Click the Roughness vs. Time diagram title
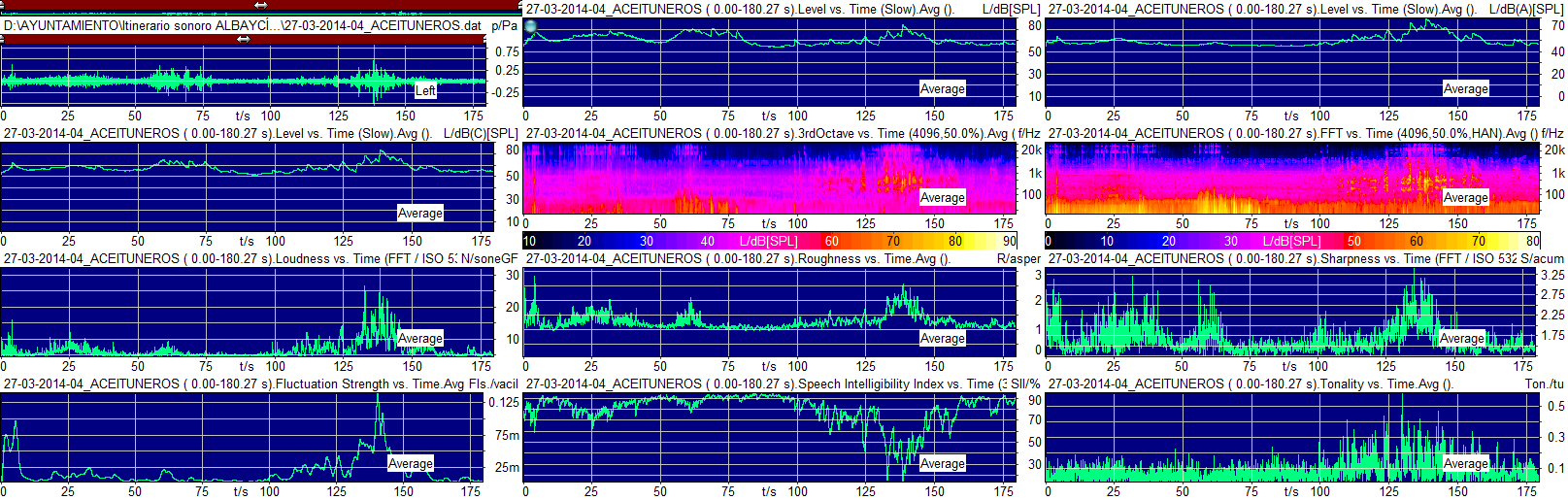The image size is (1568, 500). pyautogui.click(x=738, y=258)
